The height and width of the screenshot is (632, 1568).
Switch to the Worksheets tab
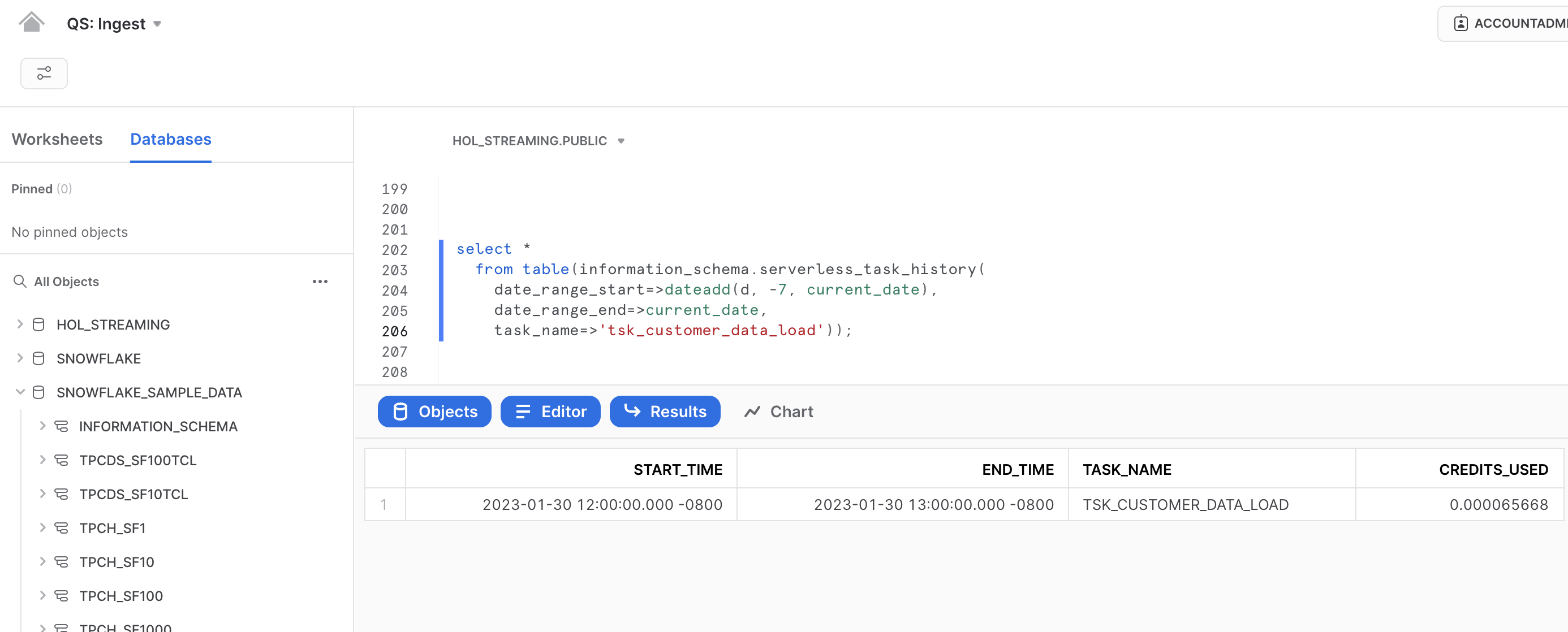[x=57, y=139]
